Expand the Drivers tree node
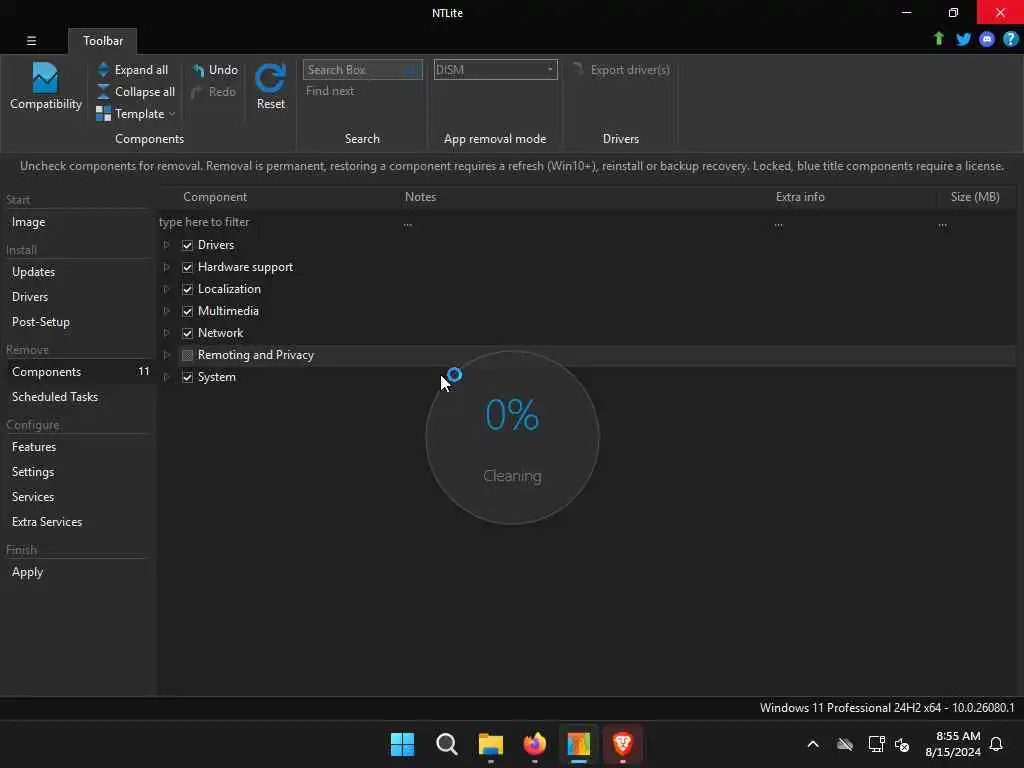 pyautogui.click(x=167, y=245)
